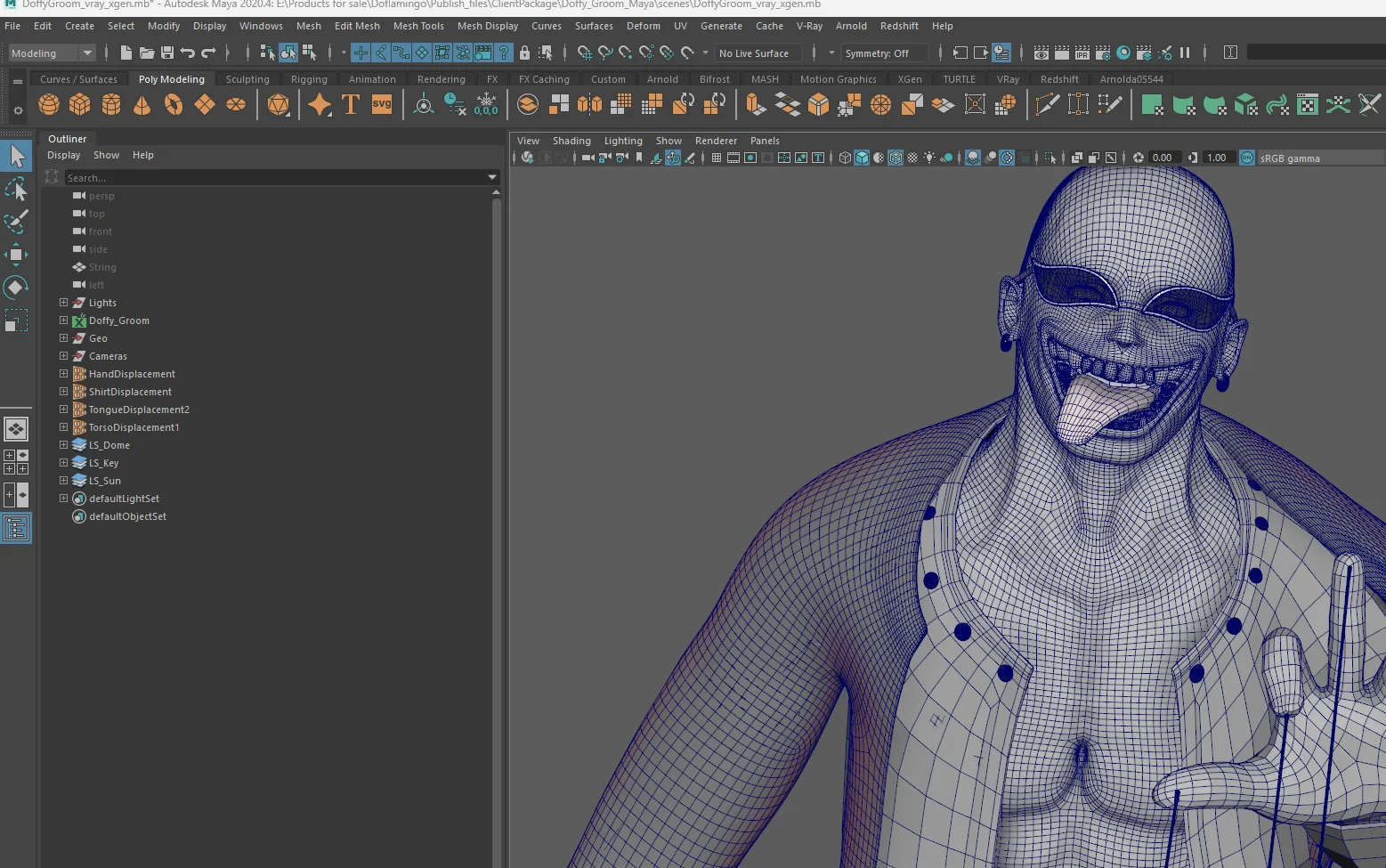This screenshot has width=1386, height=868.
Task: Select the polygon cone shelf tool
Action: 142,104
